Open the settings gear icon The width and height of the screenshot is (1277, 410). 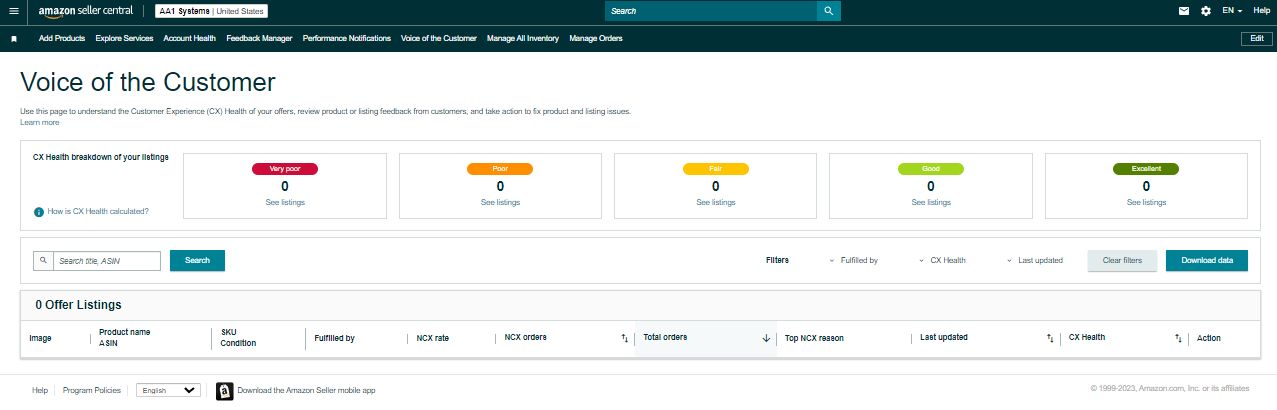point(1206,11)
